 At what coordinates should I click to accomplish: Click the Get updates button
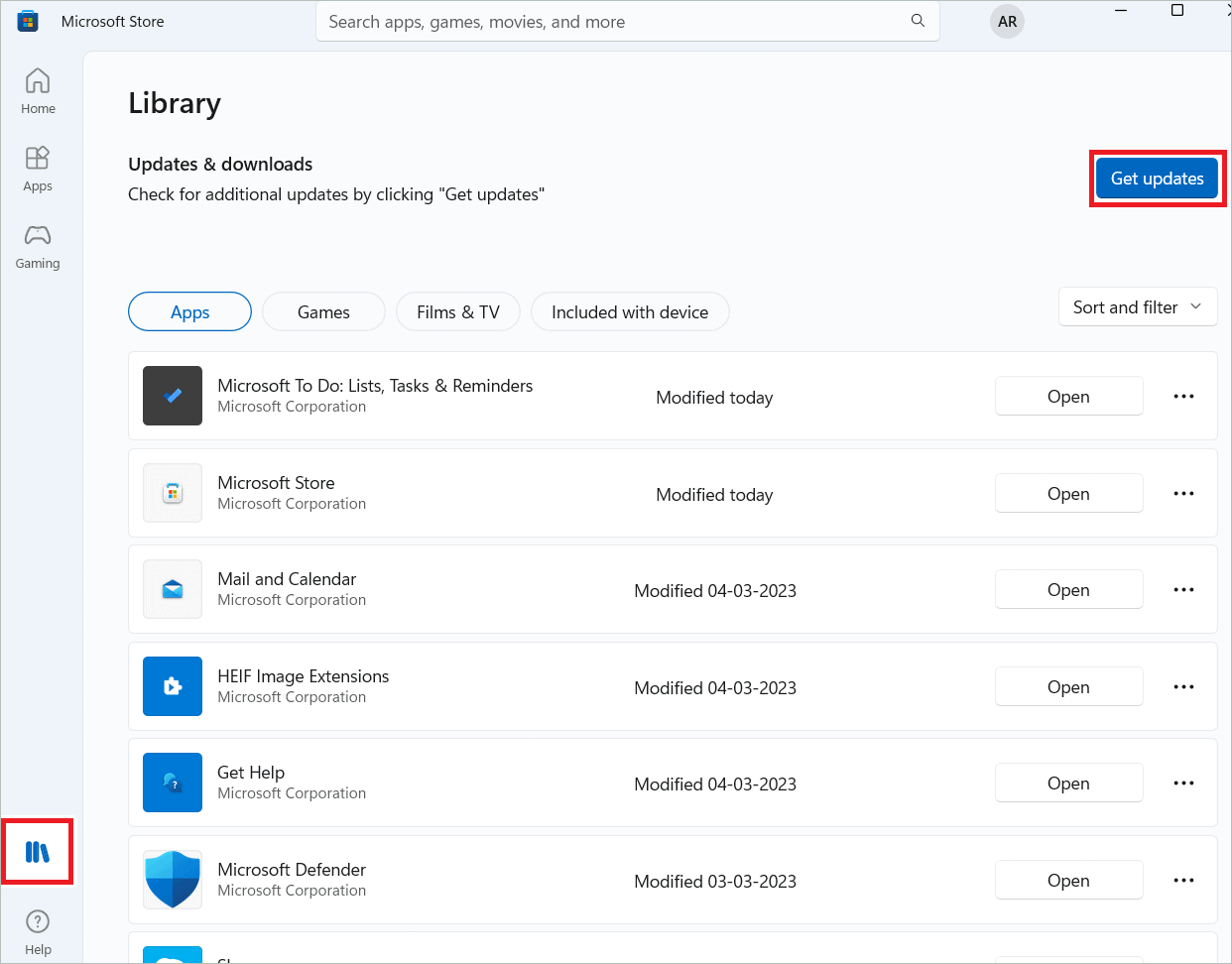click(1157, 179)
